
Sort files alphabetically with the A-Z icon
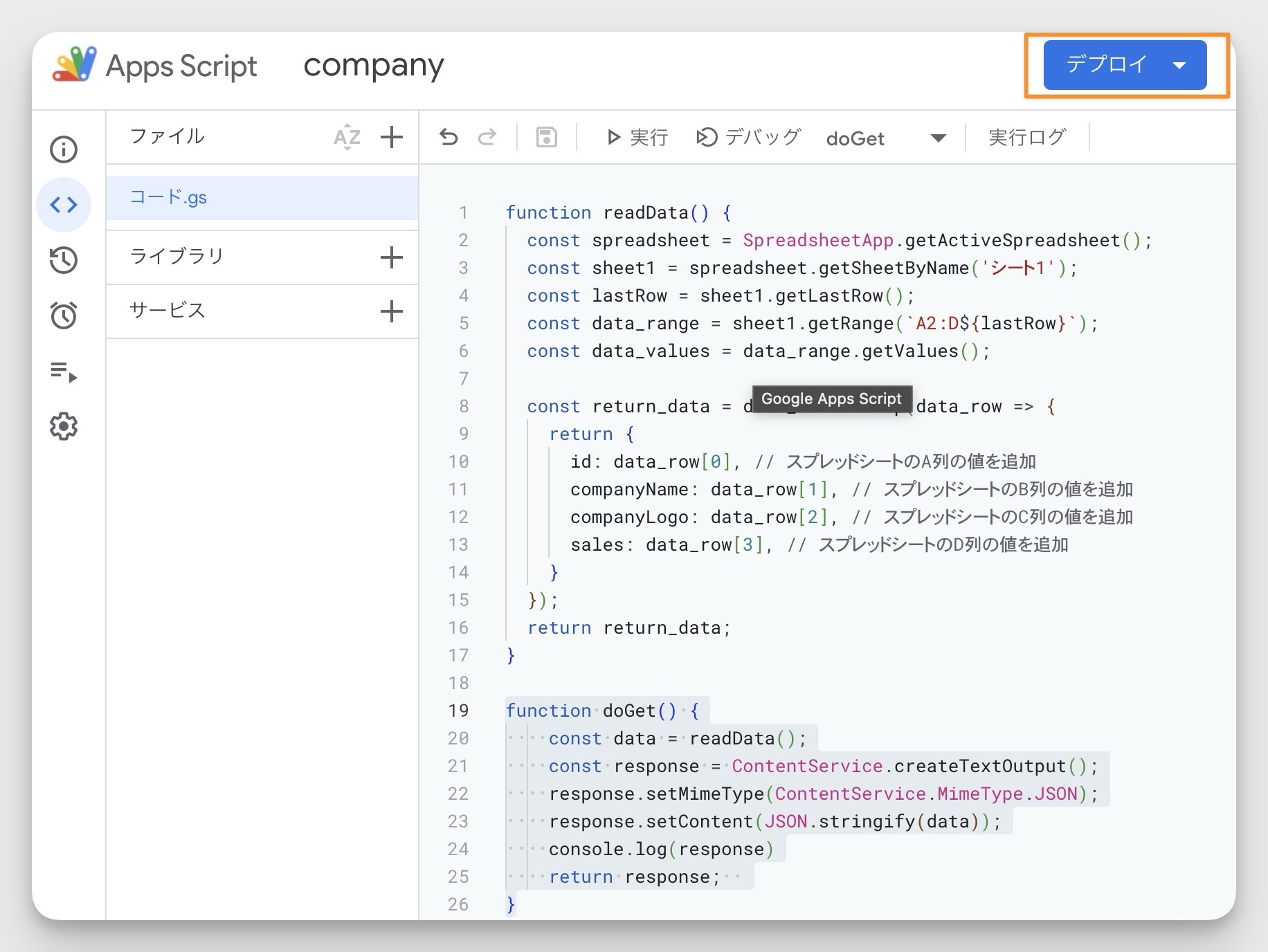(x=346, y=137)
